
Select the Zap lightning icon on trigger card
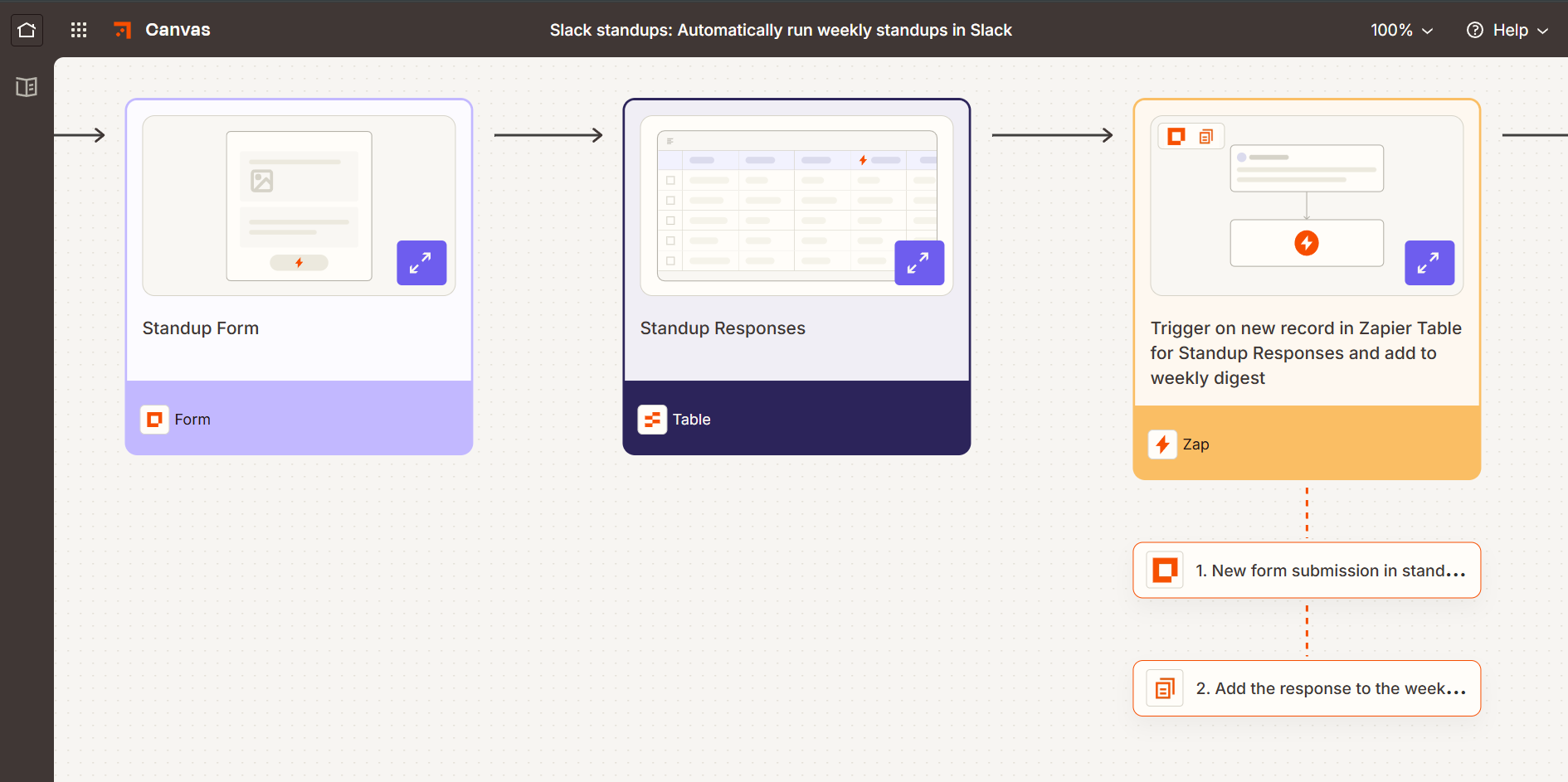[1161, 444]
